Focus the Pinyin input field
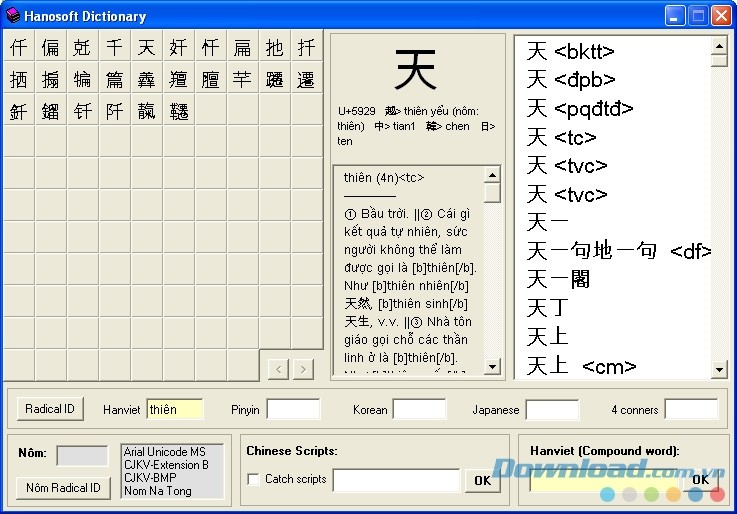The width and height of the screenshot is (737, 514). coord(293,409)
